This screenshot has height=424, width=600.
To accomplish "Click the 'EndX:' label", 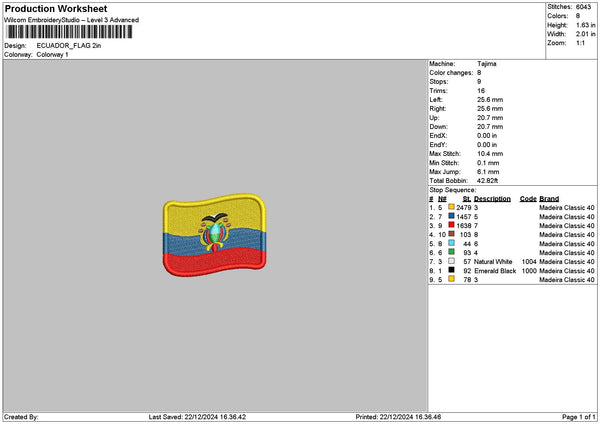I will 438,136.
